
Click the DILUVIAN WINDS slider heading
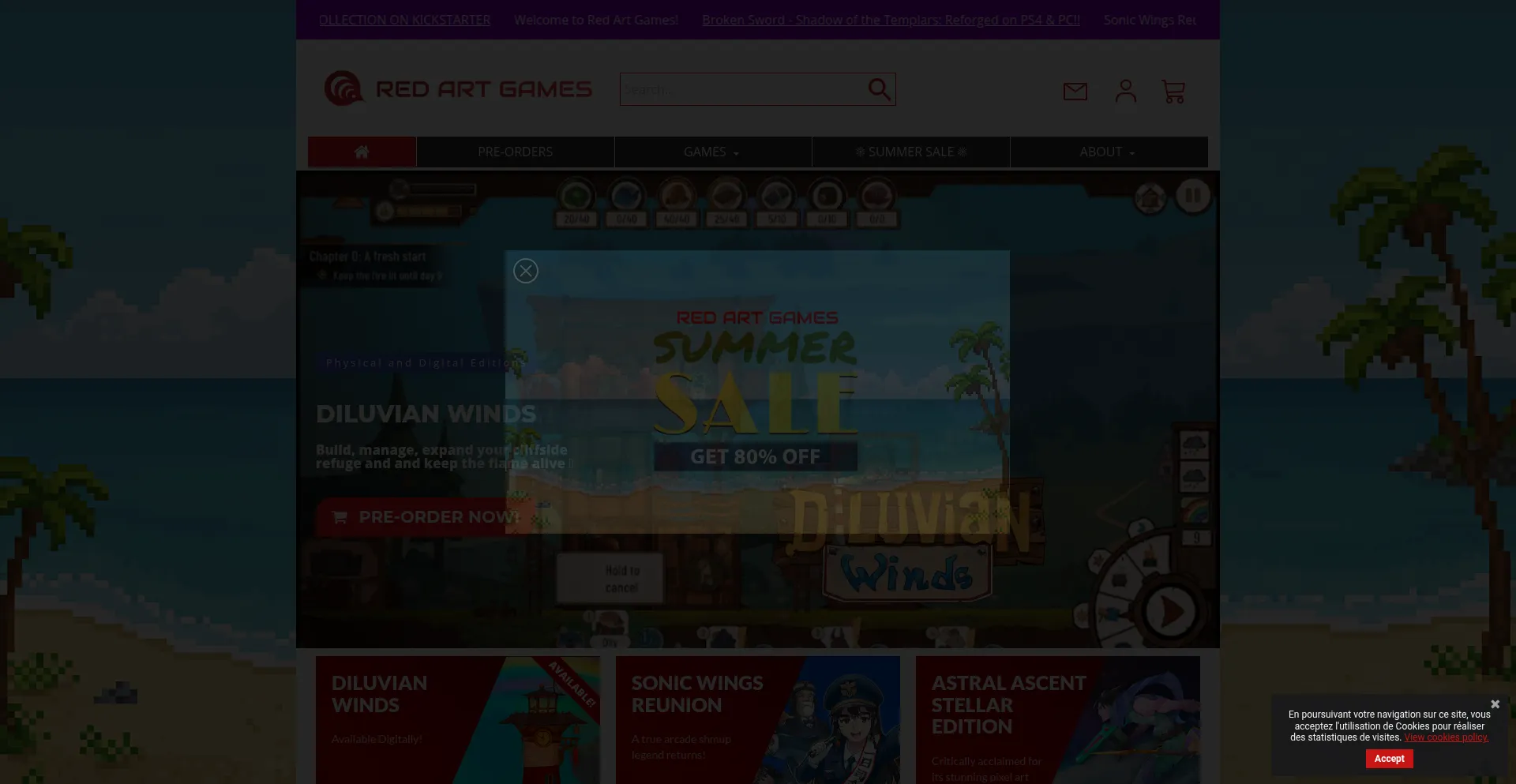point(426,414)
